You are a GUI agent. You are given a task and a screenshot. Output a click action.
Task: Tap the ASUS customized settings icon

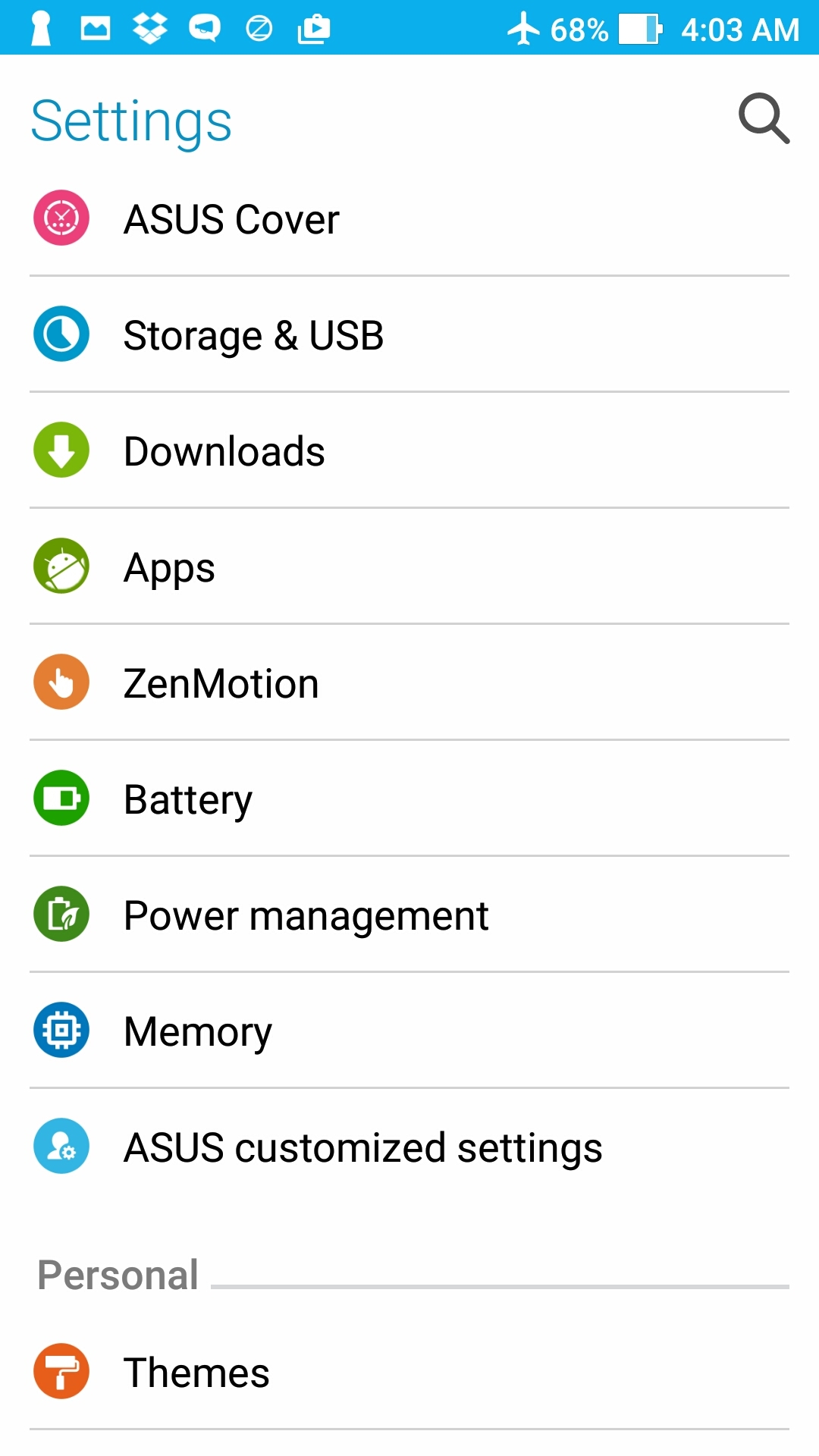click(x=61, y=1146)
